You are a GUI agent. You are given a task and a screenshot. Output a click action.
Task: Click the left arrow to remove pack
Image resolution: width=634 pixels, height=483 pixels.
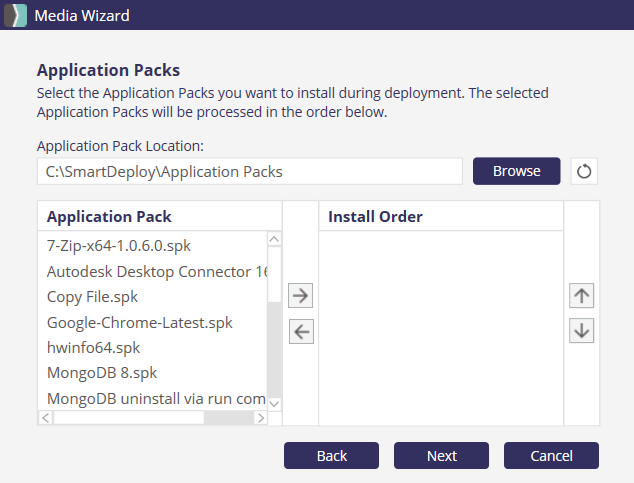click(x=301, y=332)
